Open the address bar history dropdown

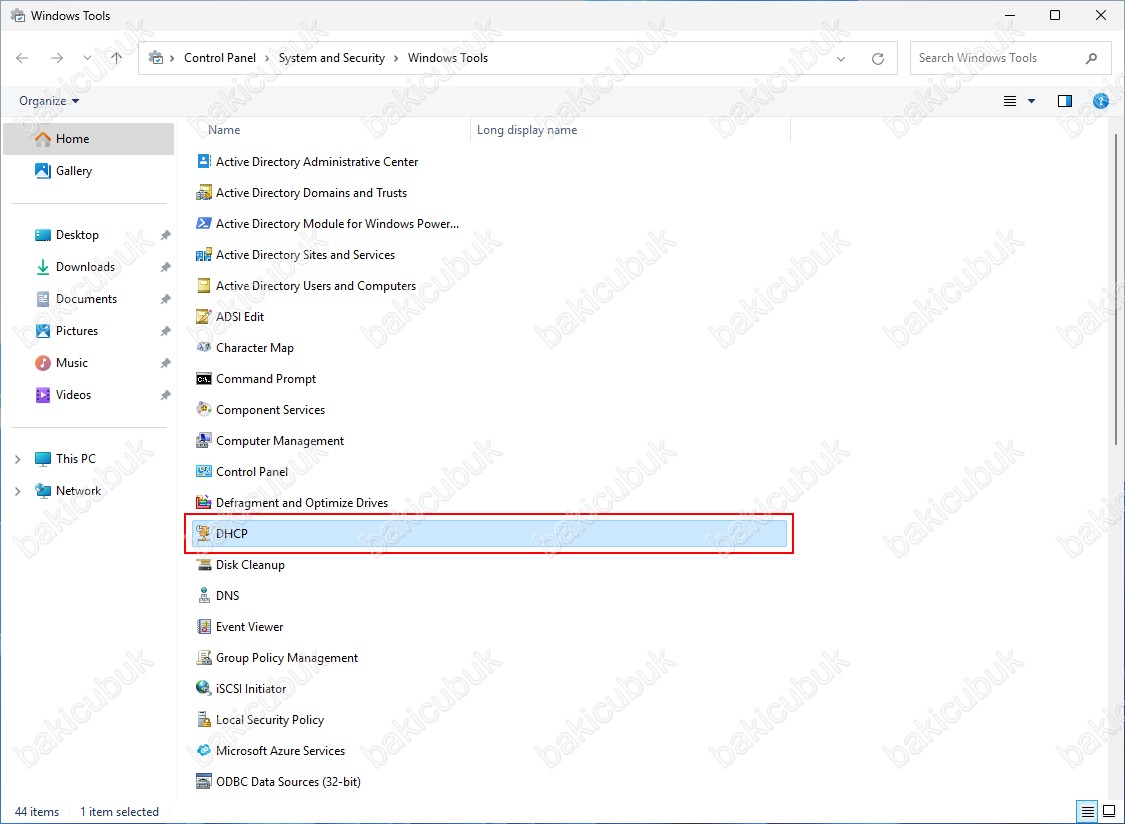(x=841, y=58)
